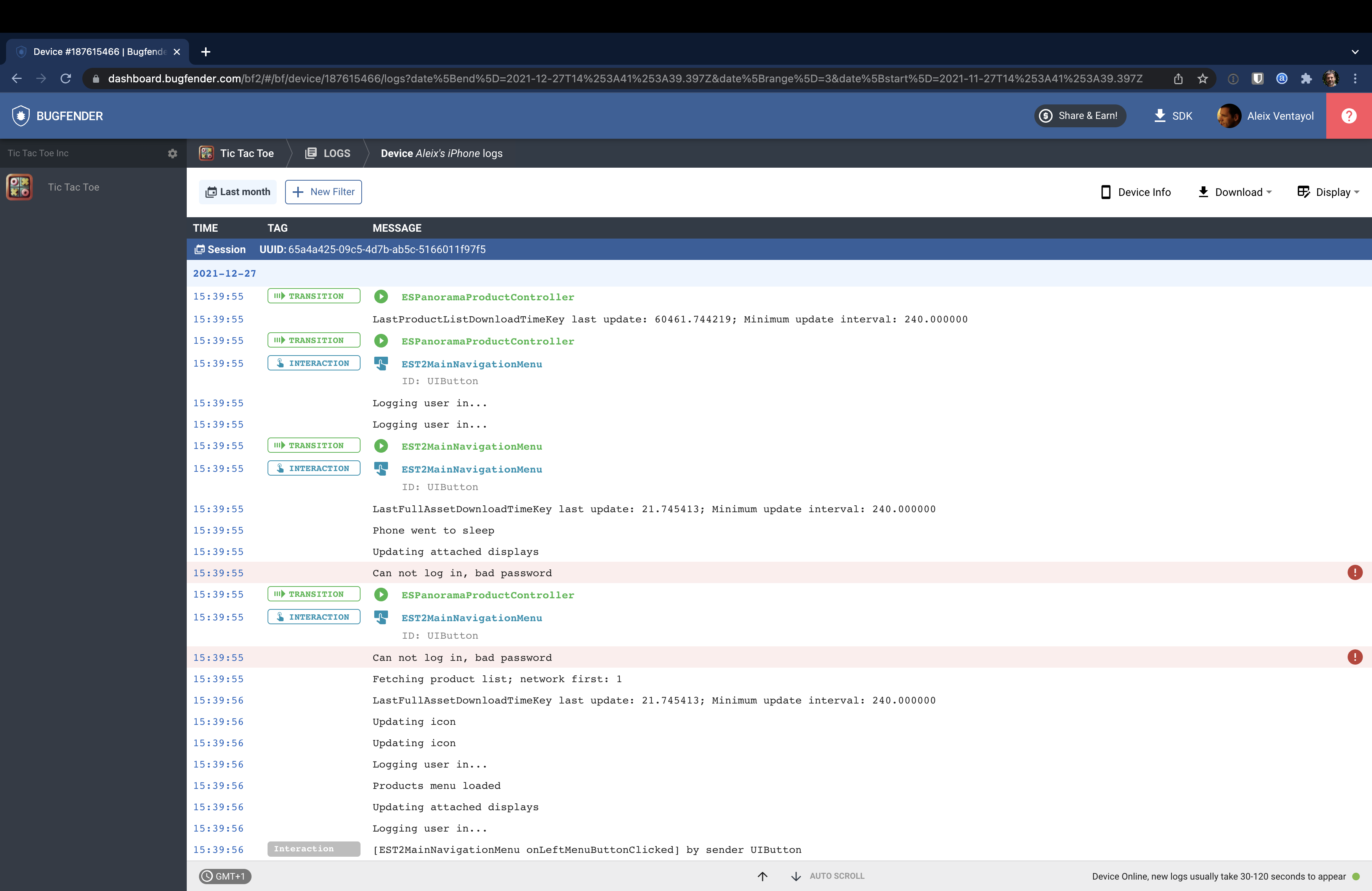Viewport: 1372px width, 891px height.
Task: Click Share & Earn! button
Action: [1079, 116]
